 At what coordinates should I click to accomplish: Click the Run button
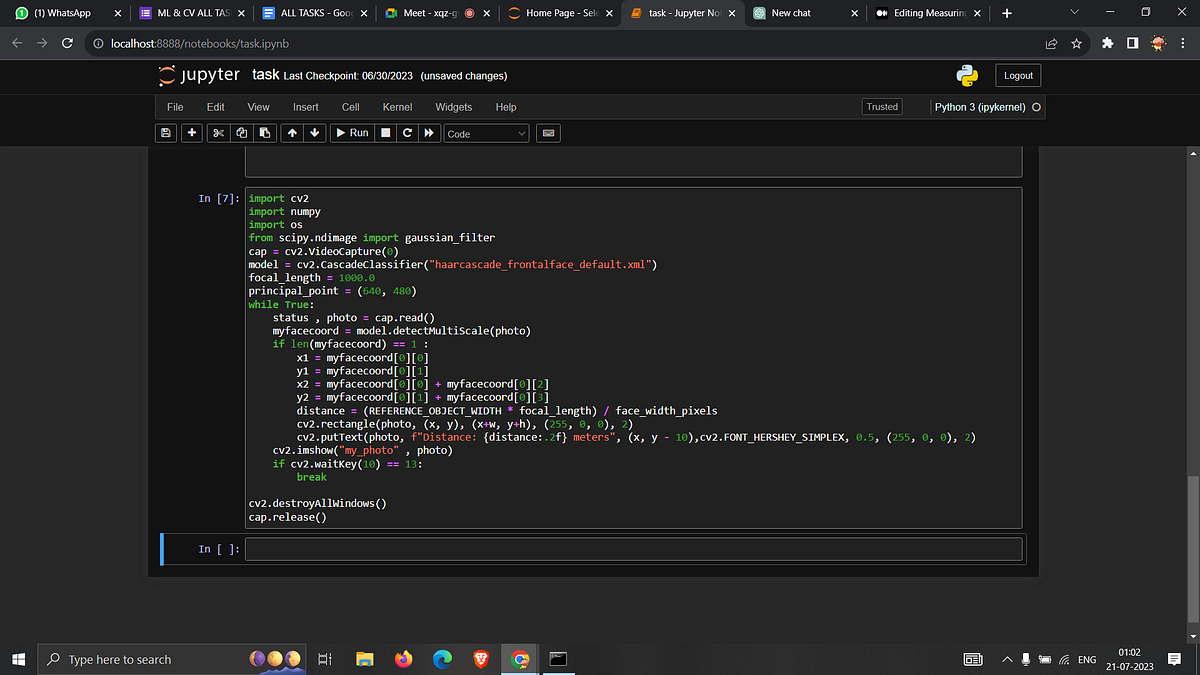(x=351, y=133)
